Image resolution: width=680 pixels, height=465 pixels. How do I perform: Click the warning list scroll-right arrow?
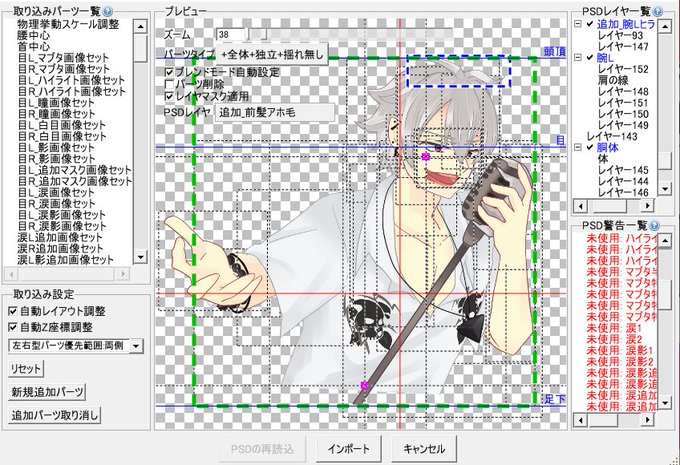[x=647, y=419]
